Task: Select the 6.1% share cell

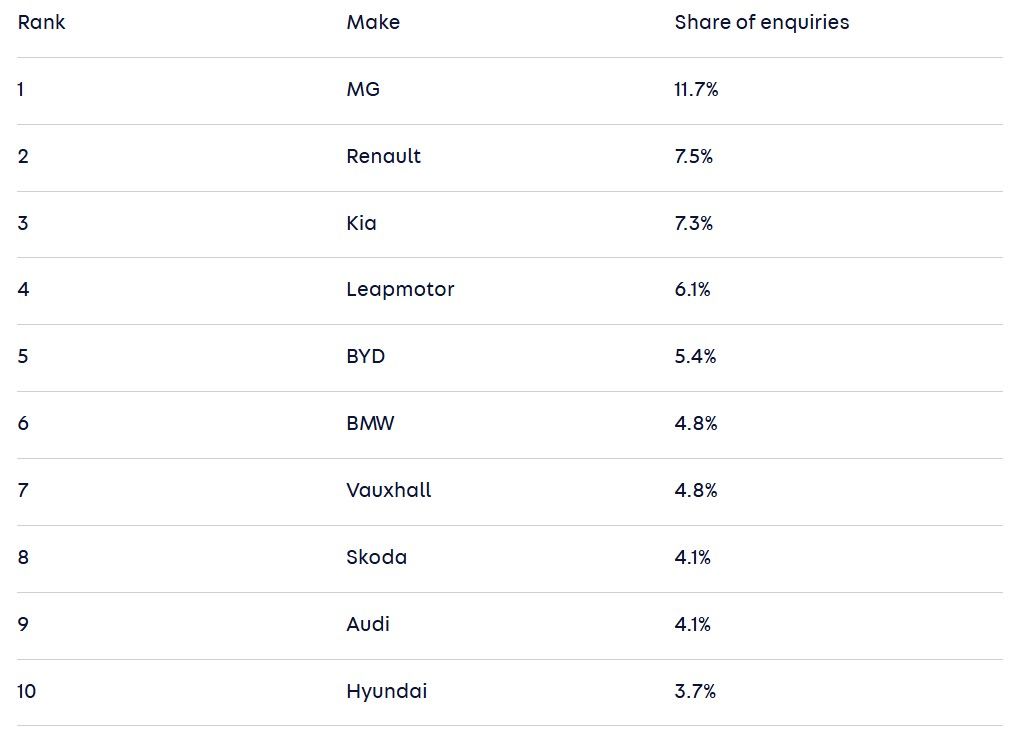Action: 692,289
